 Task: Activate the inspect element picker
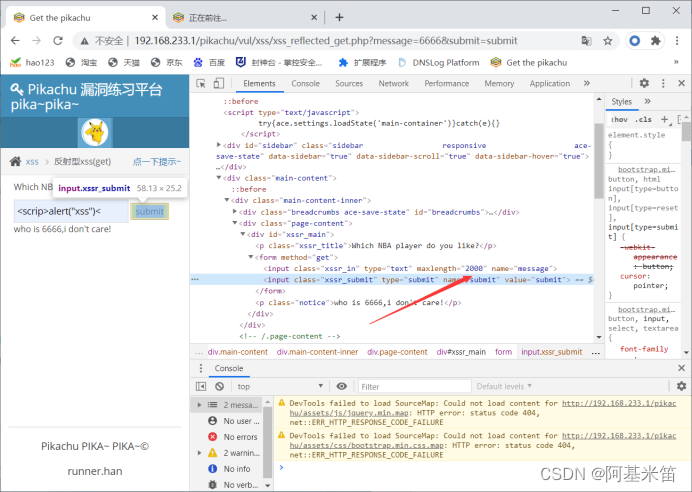[201, 83]
